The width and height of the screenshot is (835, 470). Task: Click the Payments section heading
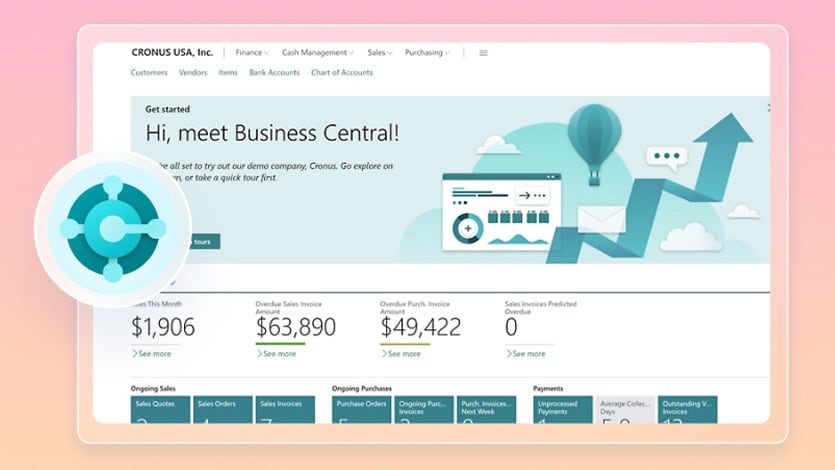coord(548,389)
